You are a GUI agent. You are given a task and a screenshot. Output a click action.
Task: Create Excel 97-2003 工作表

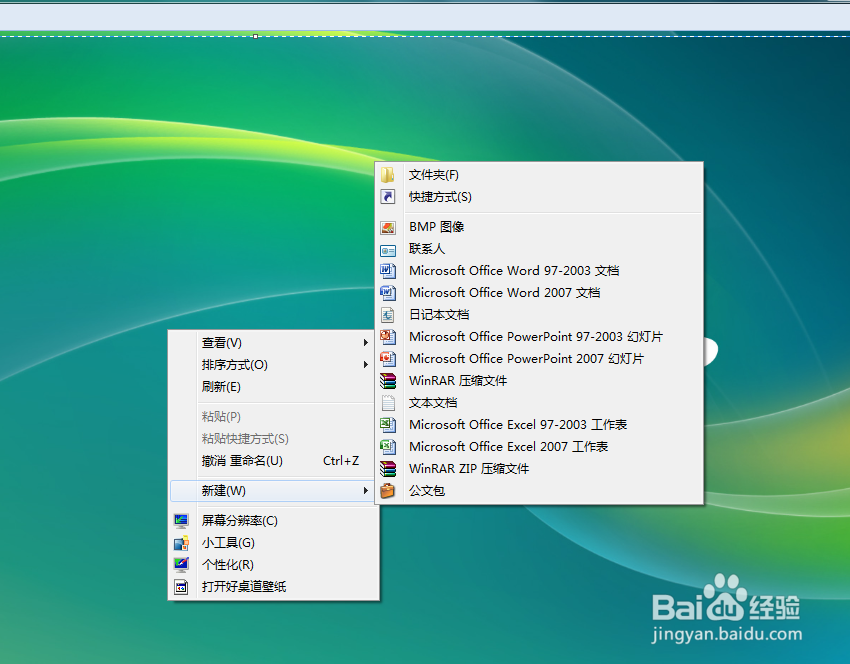point(539,424)
